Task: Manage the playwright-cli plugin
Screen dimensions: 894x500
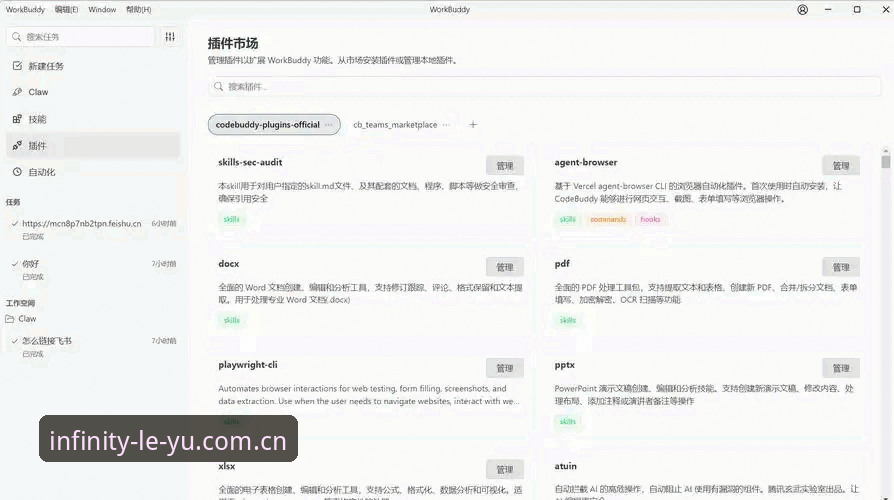Action: [505, 368]
